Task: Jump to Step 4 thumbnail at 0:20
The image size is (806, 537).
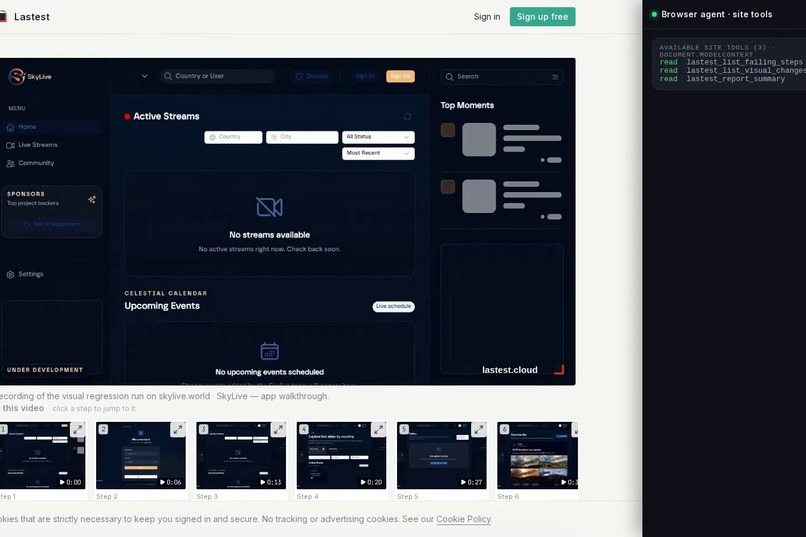Action: pyautogui.click(x=341, y=455)
